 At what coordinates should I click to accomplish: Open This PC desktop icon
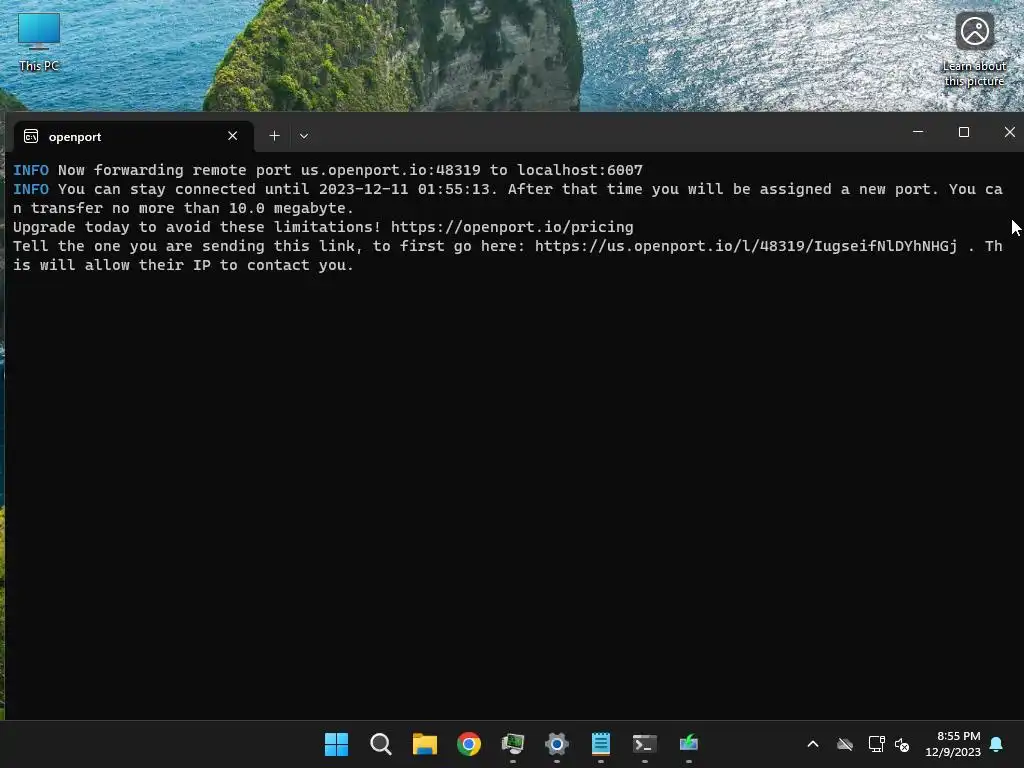click(39, 42)
